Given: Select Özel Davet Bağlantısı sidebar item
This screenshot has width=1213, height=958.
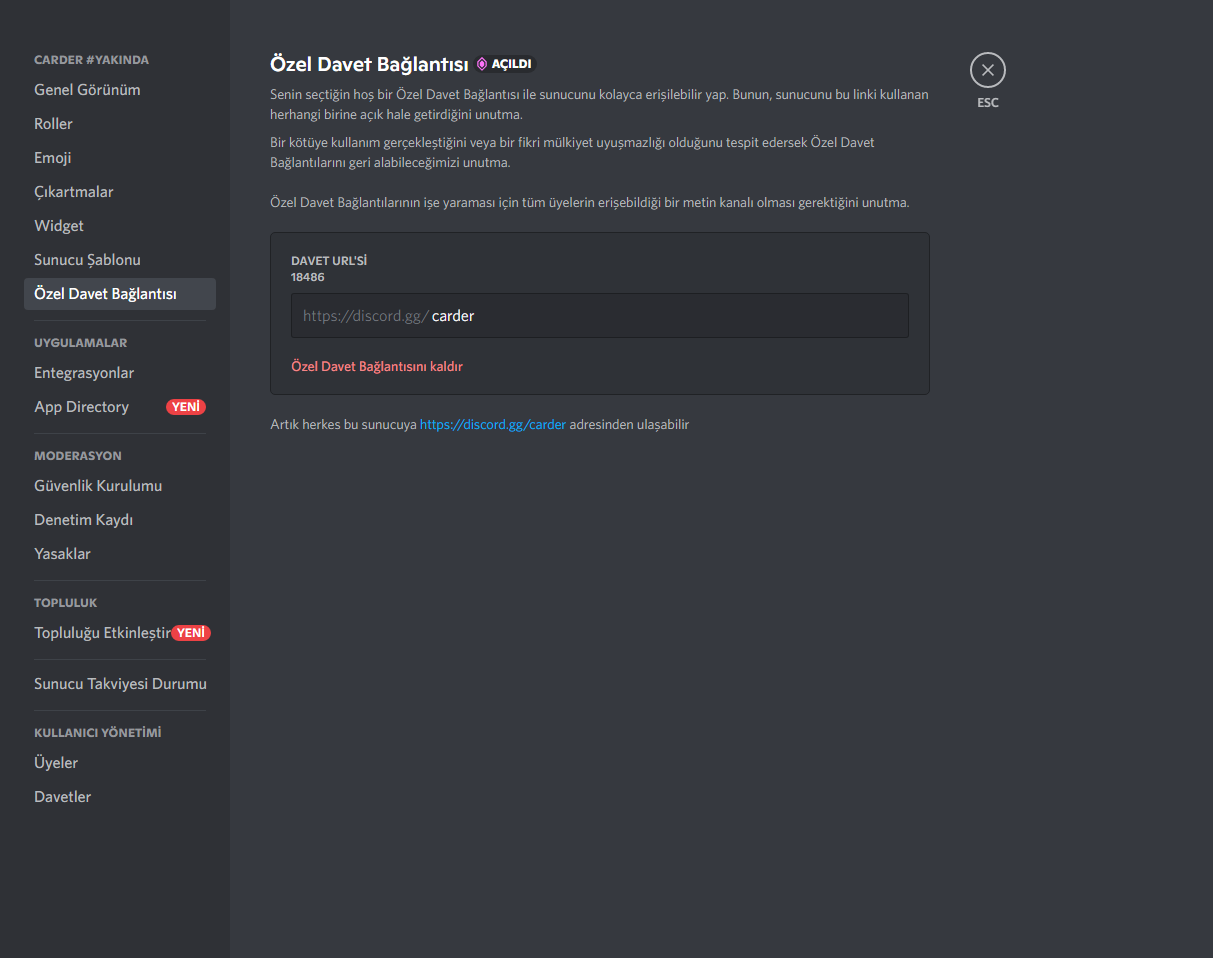Looking at the screenshot, I should click(x=120, y=294).
